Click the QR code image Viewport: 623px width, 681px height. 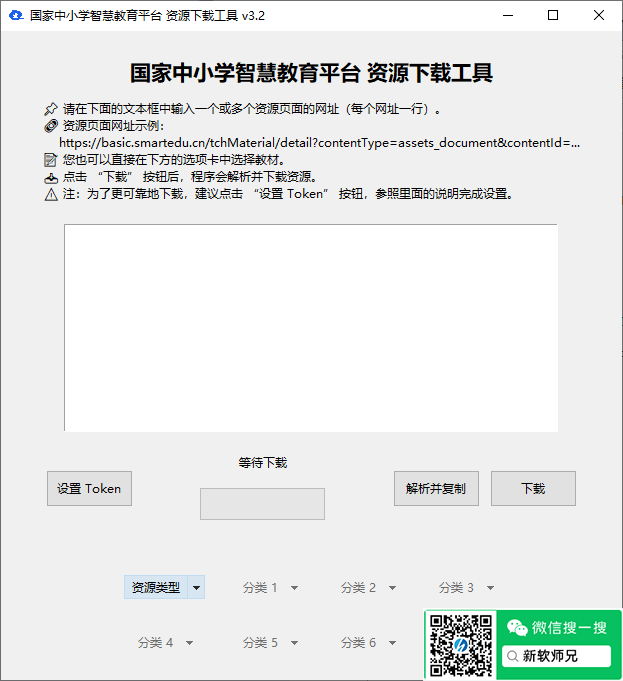coord(461,647)
